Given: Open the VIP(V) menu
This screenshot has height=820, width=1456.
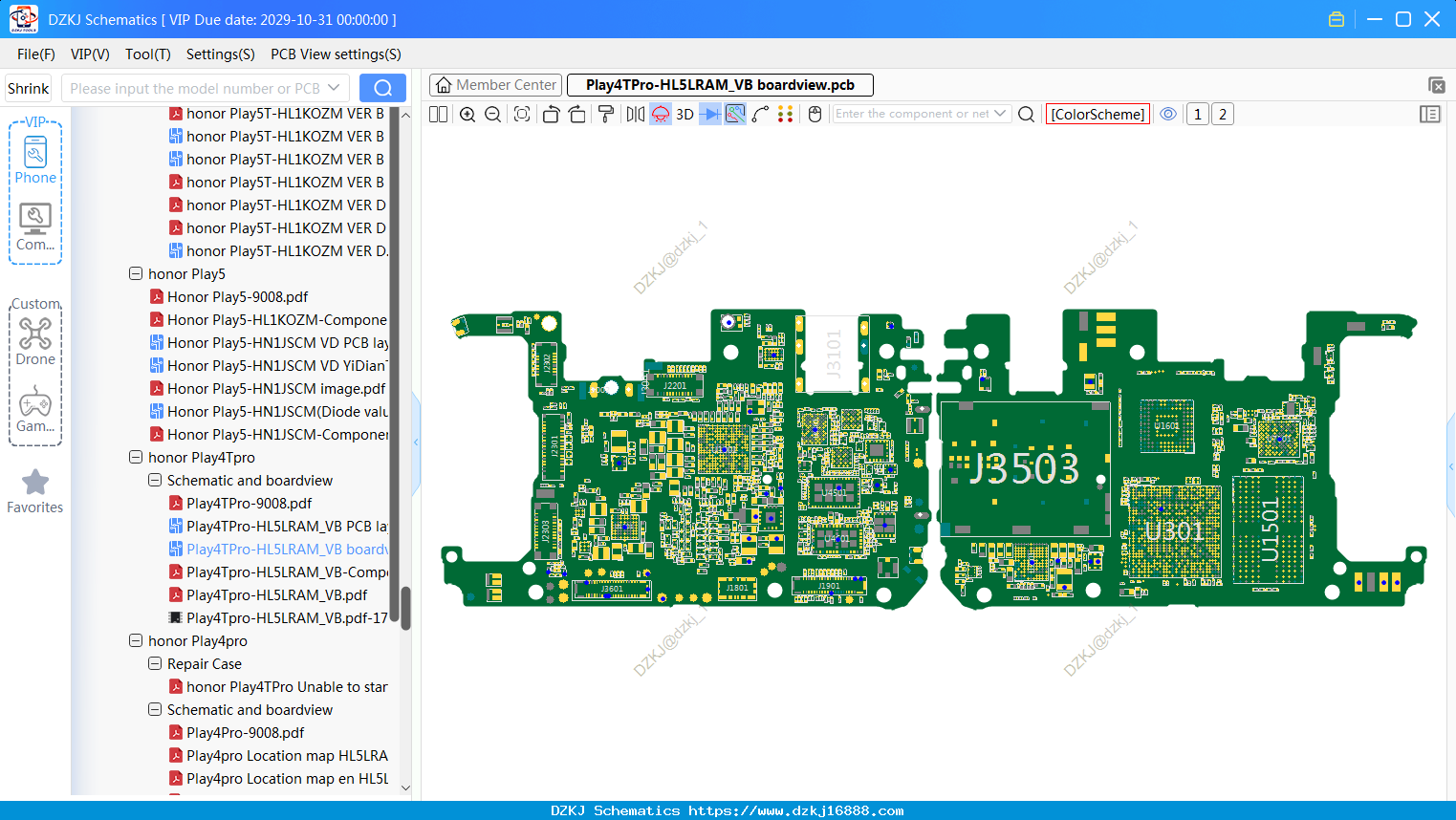Looking at the screenshot, I should tap(90, 54).
